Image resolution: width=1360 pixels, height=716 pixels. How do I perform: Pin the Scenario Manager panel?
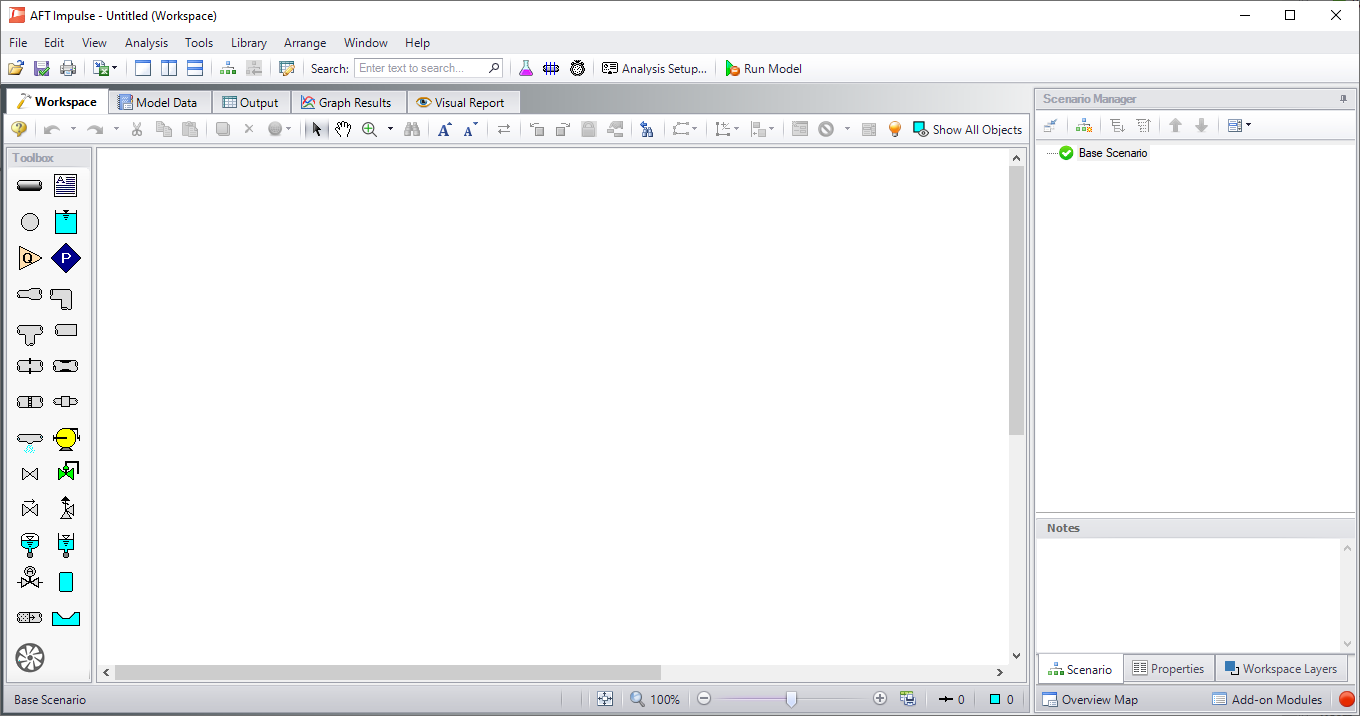coord(1343,99)
